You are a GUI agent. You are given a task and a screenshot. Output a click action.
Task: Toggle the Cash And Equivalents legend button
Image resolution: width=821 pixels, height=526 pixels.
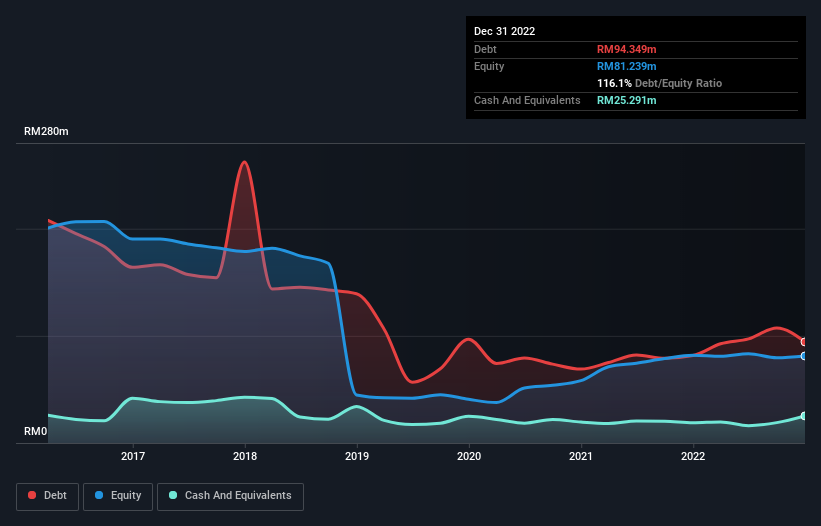tap(230, 496)
